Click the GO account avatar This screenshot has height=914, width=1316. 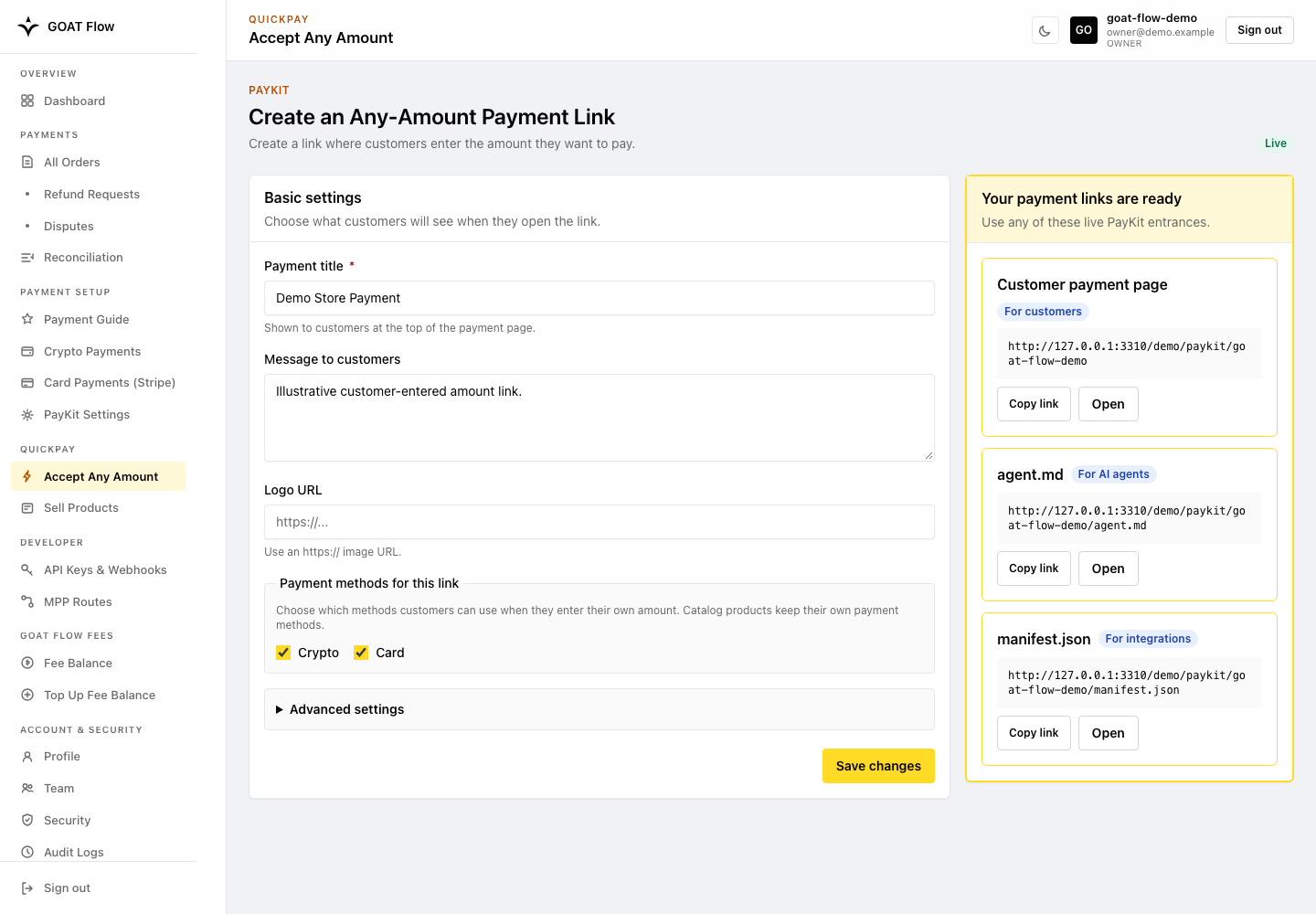tap(1084, 30)
